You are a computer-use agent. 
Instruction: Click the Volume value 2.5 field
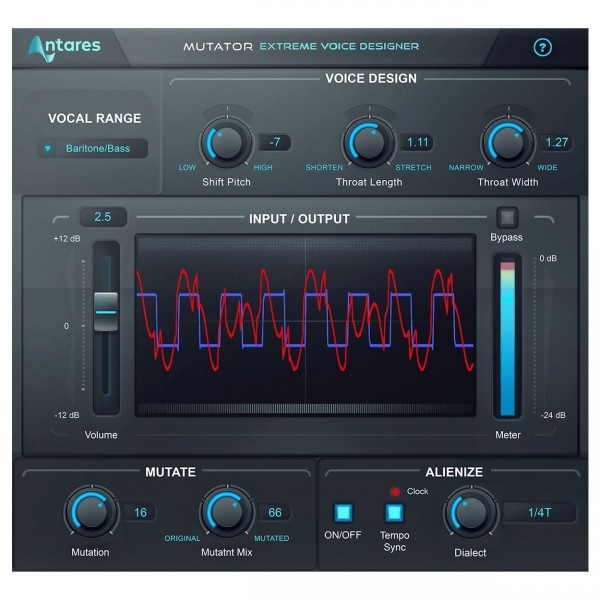pos(103,217)
